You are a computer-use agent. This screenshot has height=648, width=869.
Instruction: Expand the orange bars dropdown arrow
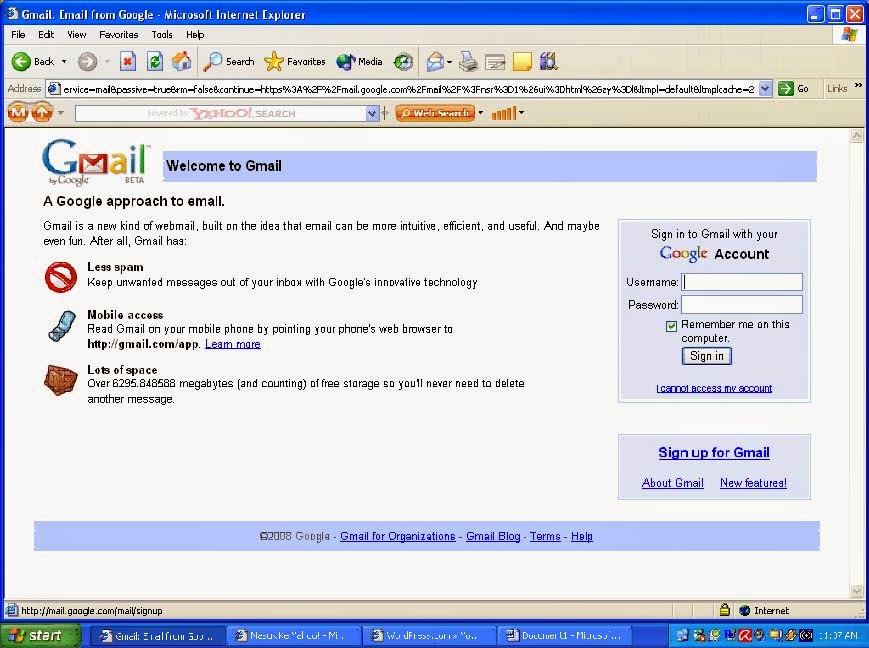[521, 113]
